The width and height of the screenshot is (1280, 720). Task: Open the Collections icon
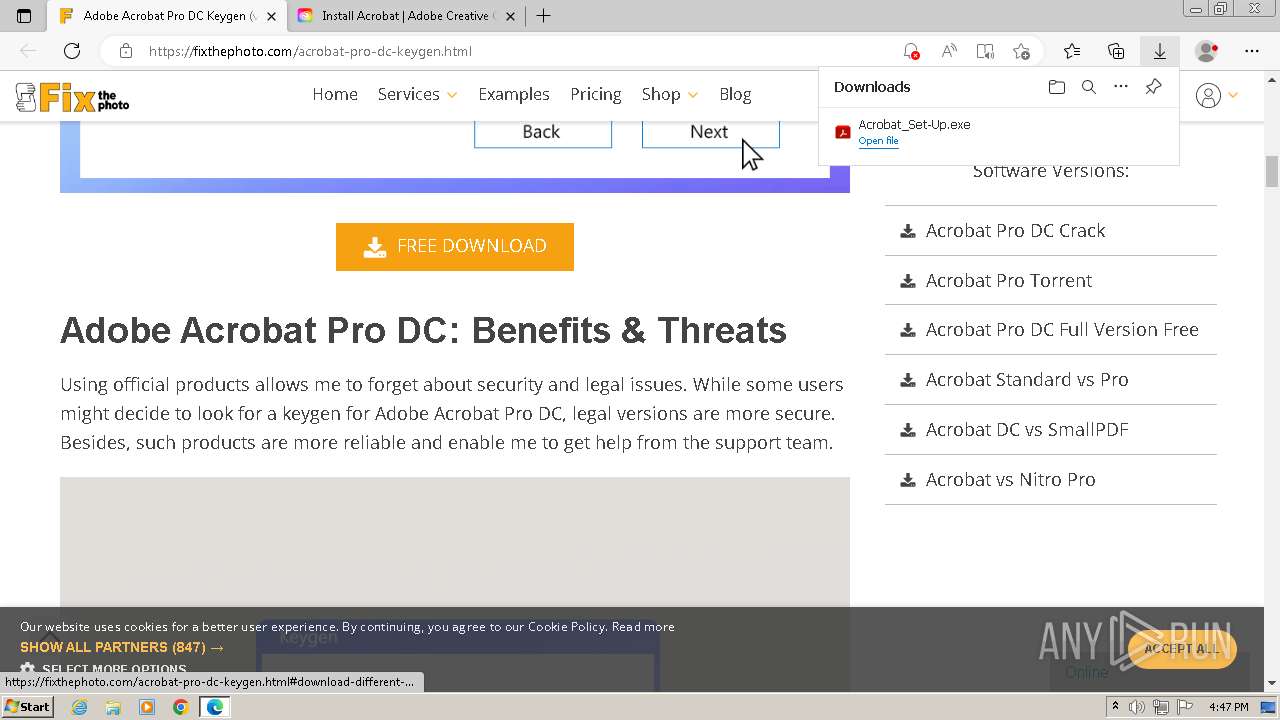1116,51
